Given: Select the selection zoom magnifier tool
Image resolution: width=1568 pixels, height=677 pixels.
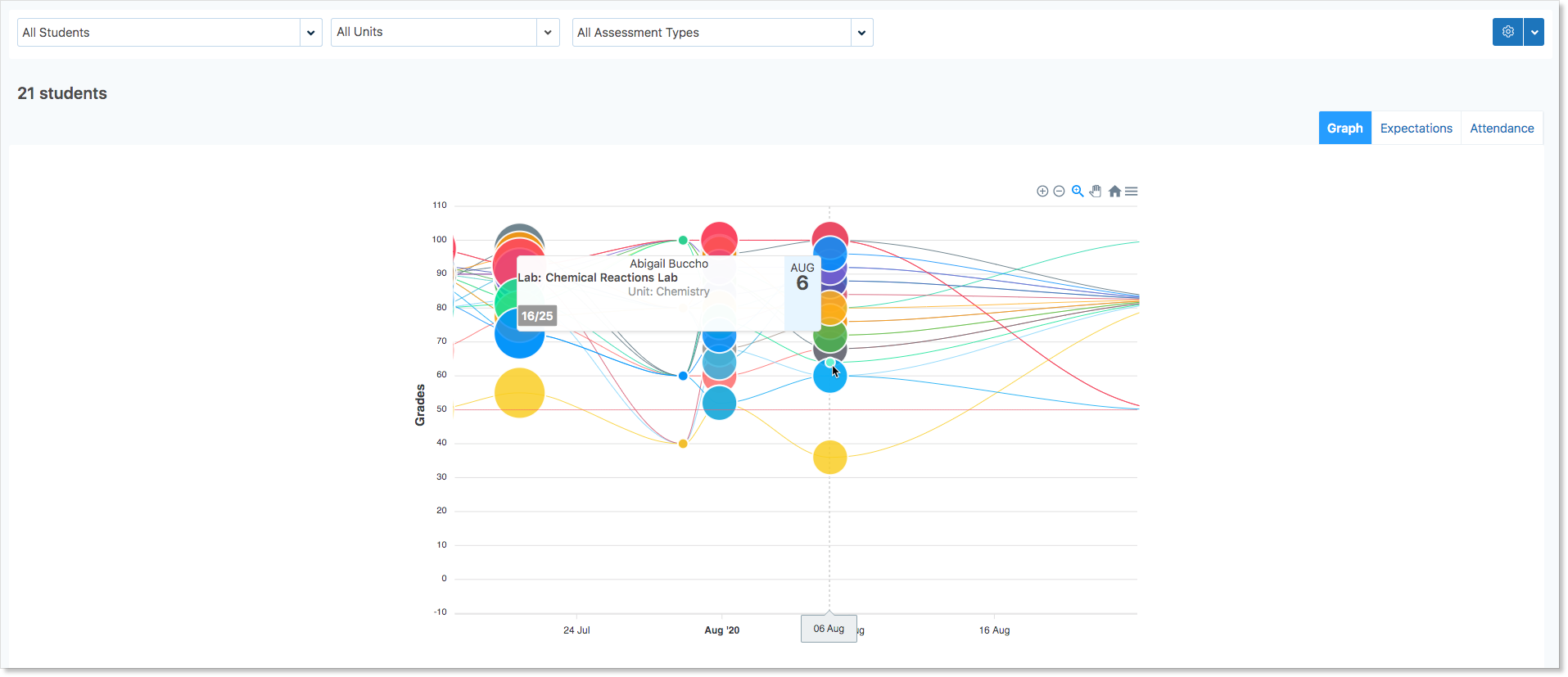Looking at the screenshot, I should pos(1078,192).
